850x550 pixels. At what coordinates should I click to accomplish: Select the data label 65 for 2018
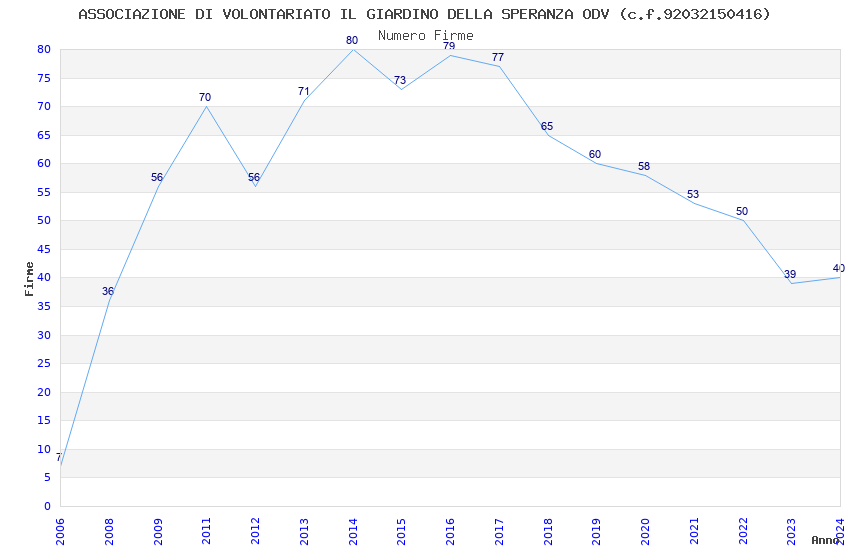coord(547,126)
